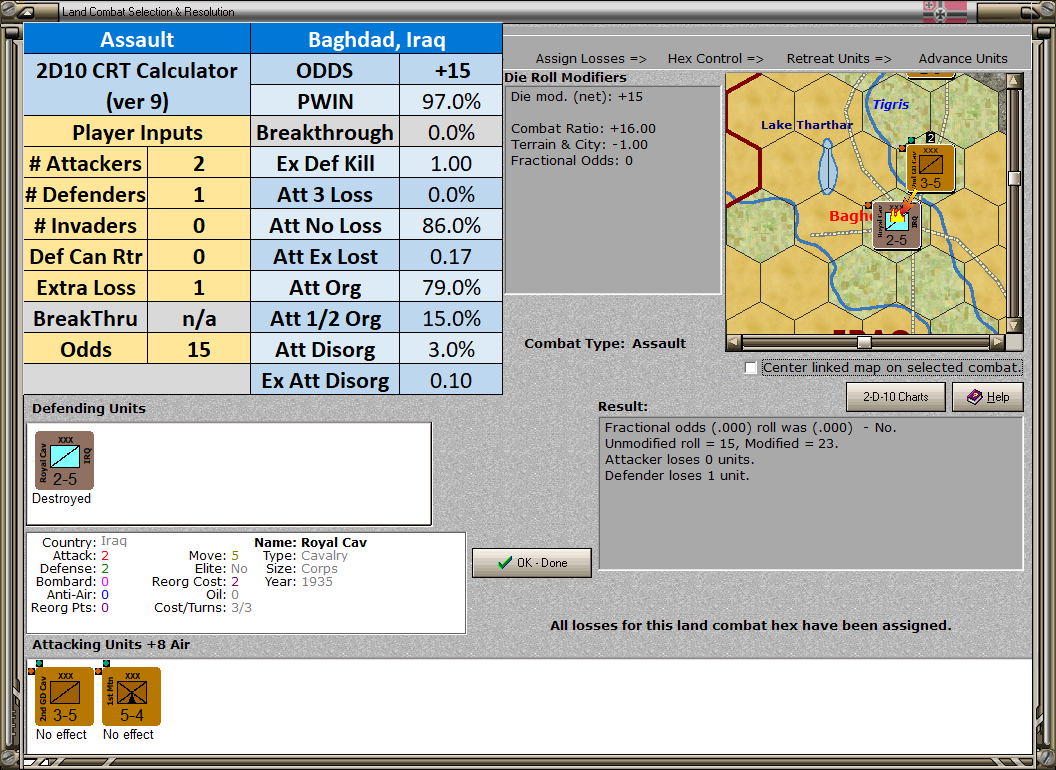
Task: Click the 'Breakthrough' label cell
Action: click(x=325, y=132)
